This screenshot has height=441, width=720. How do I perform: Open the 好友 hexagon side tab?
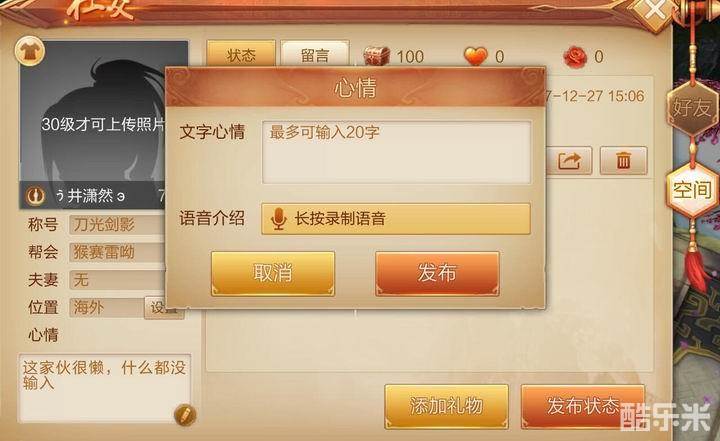point(692,108)
